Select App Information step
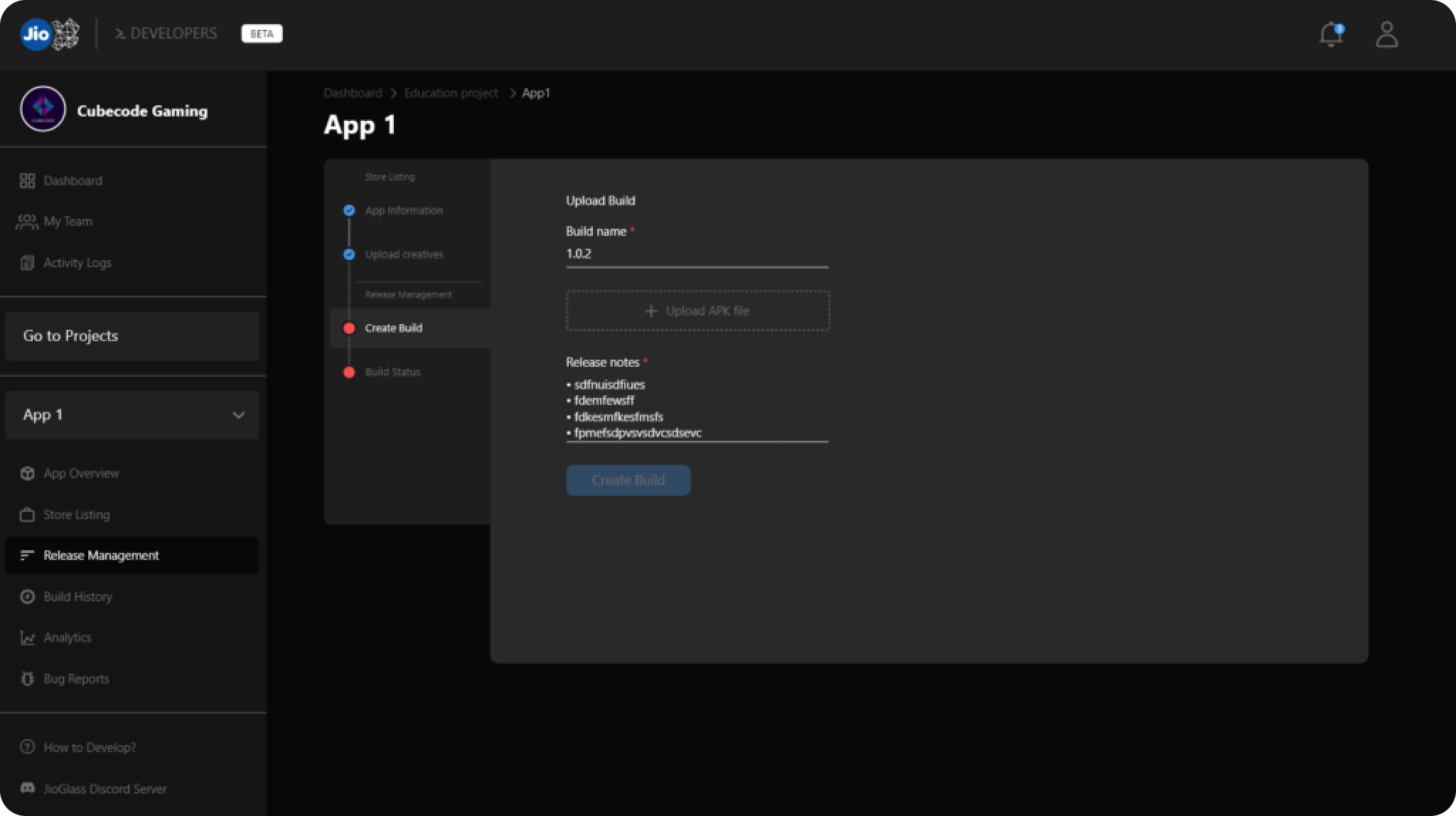The width and height of the screenshot is (1456, 816). pyautogui.click(x=404, y=210)
